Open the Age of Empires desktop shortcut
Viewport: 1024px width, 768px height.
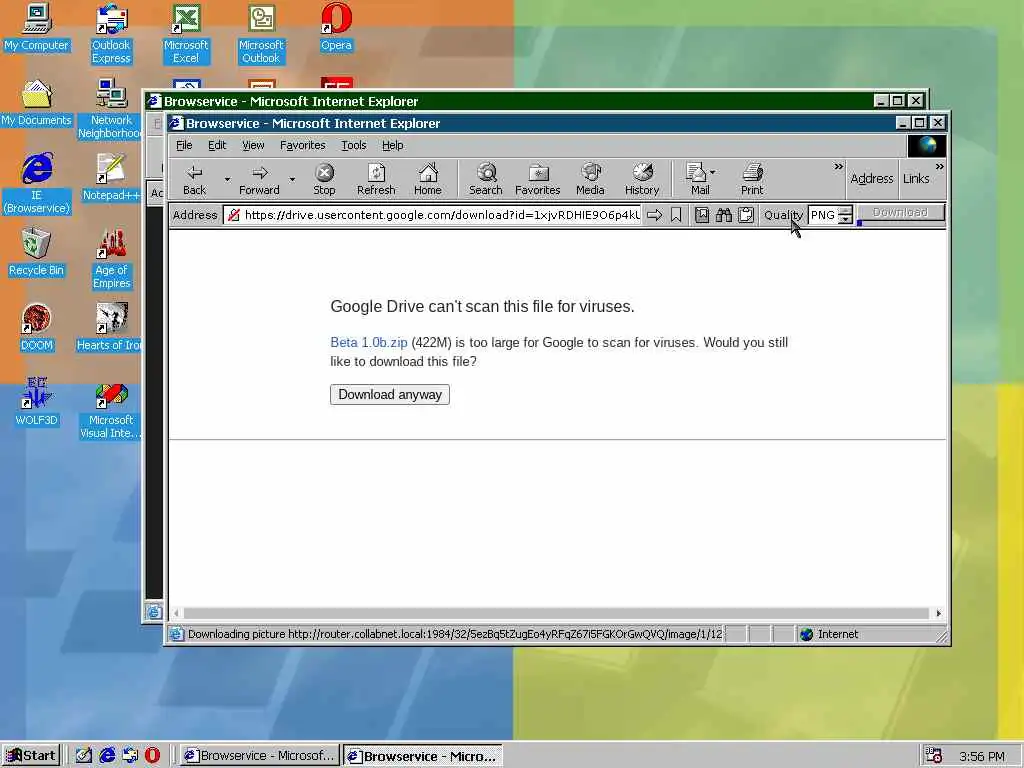[111, 259]
